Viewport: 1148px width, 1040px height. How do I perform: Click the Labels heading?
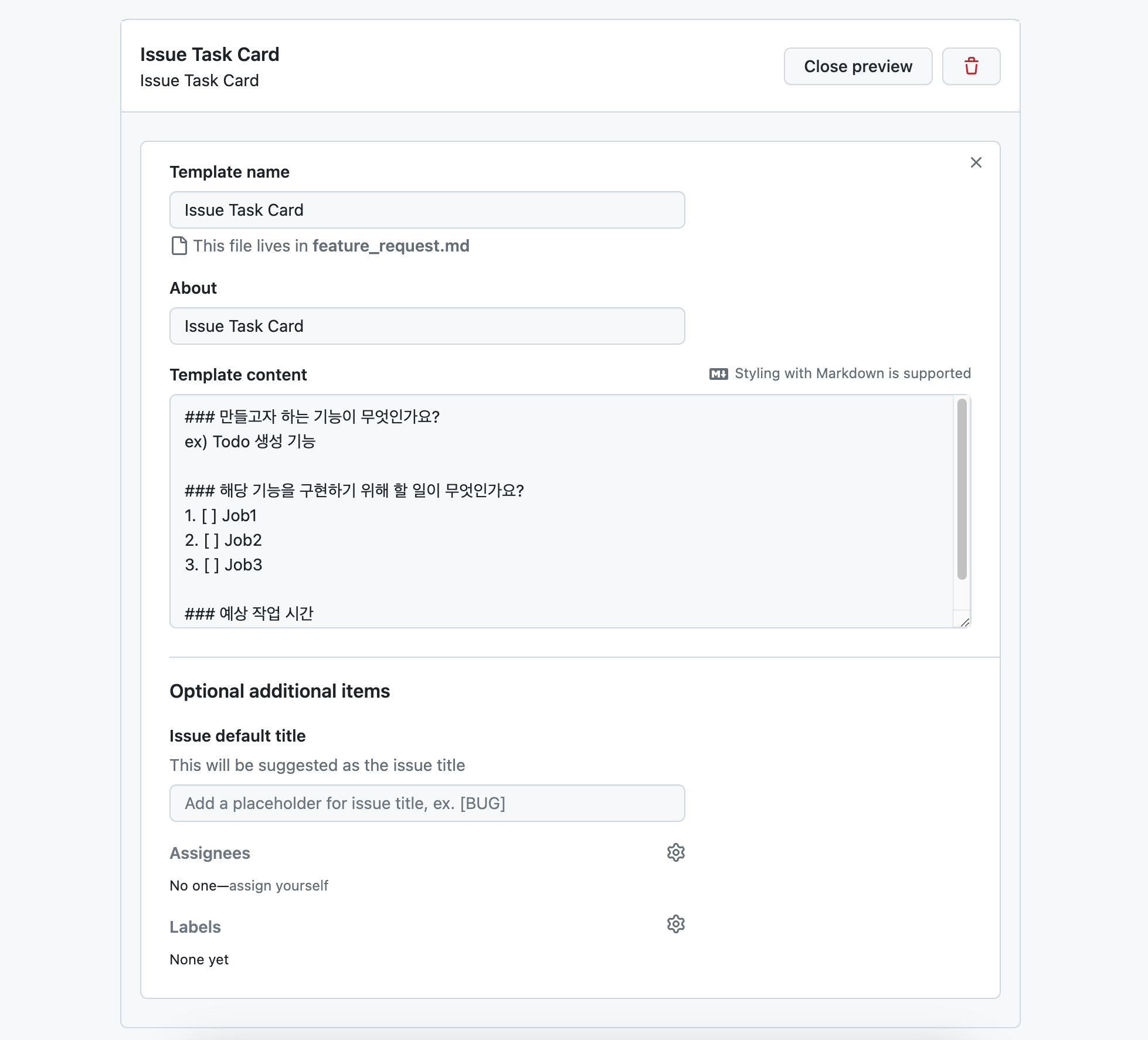[x=195, y=927]
